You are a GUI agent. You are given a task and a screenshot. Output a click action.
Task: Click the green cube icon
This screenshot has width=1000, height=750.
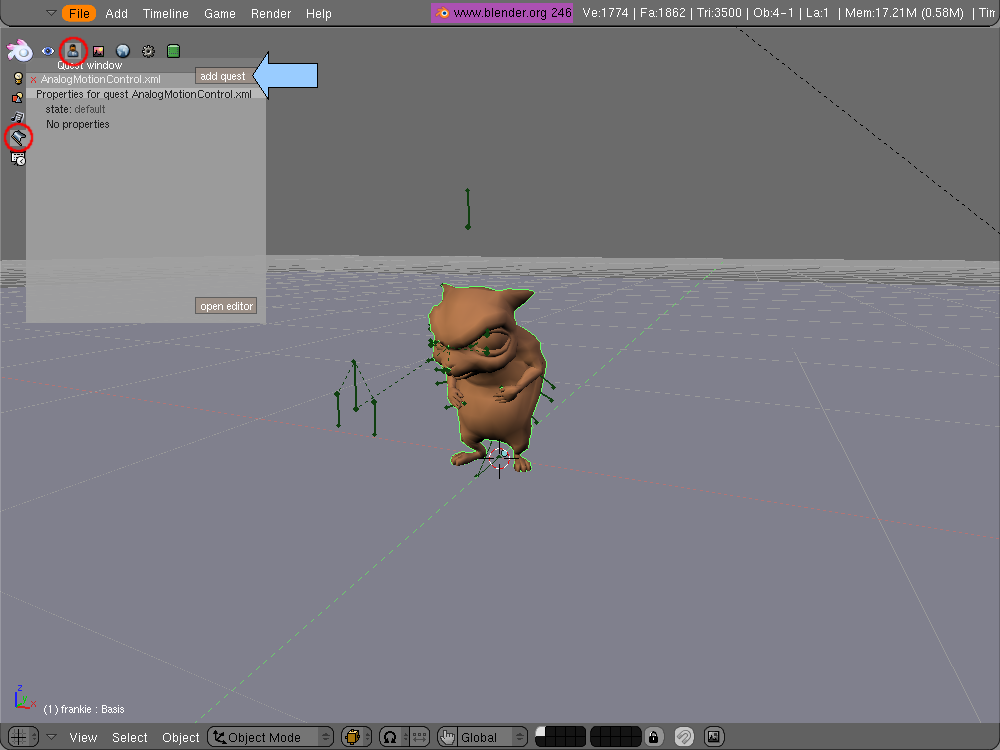173,51
